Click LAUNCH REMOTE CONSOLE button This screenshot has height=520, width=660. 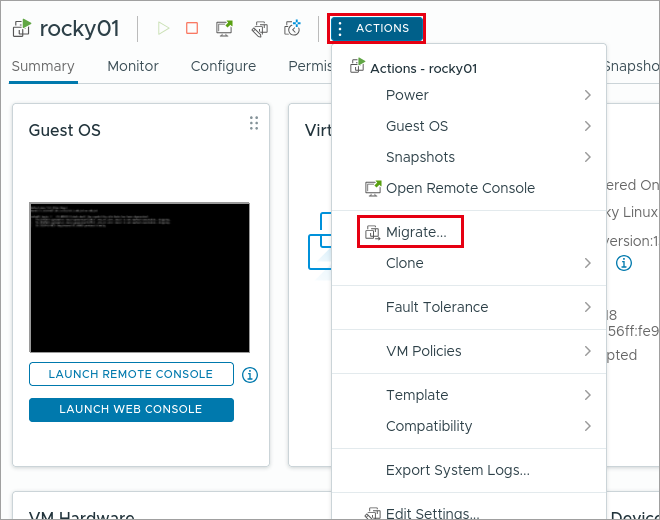(x=131, y=374)
